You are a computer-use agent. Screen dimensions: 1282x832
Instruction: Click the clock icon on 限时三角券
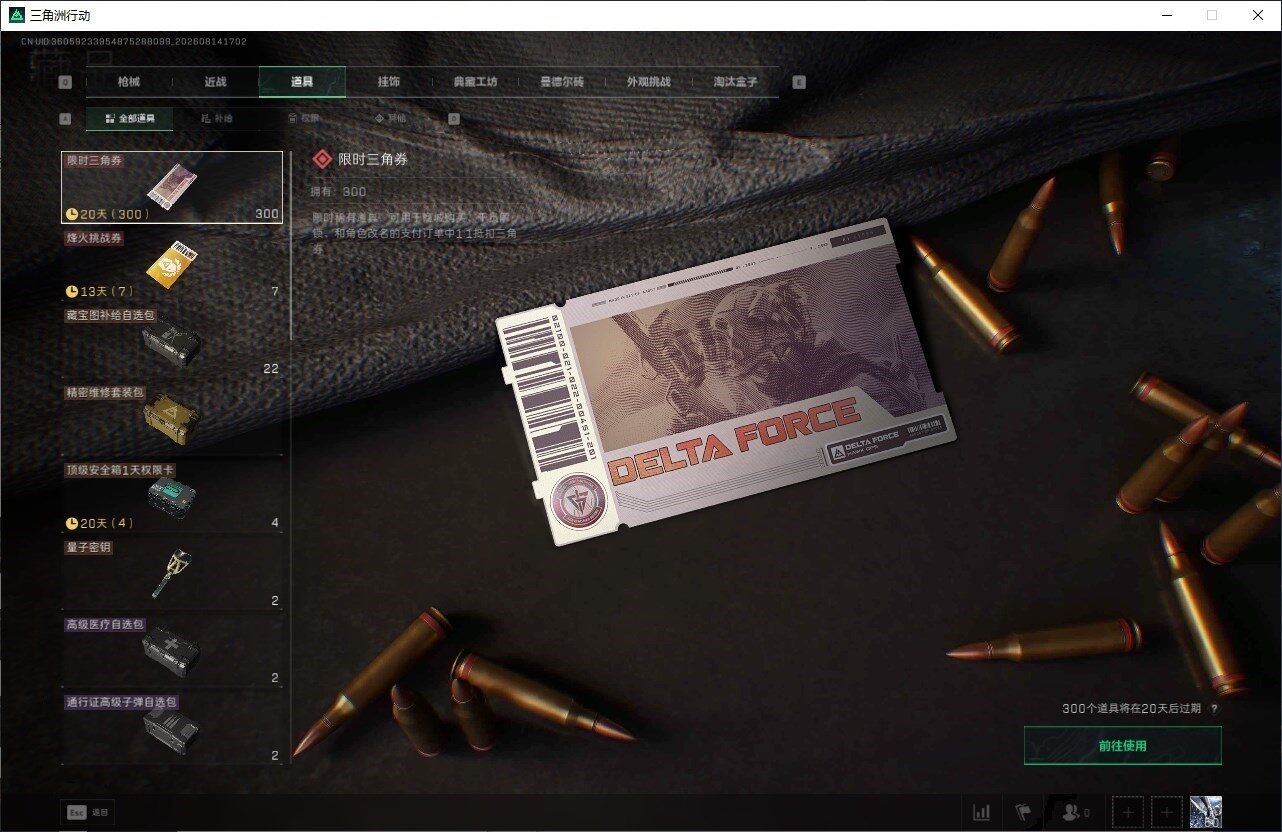pyautogui.click(x=72, y=214)
